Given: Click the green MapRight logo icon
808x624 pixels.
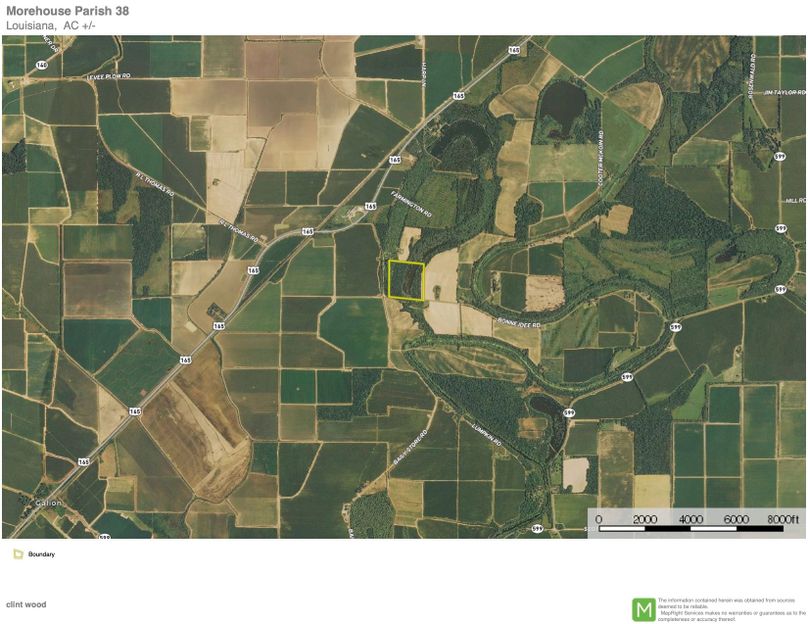Looking at the screenshot, I should 643,609.
